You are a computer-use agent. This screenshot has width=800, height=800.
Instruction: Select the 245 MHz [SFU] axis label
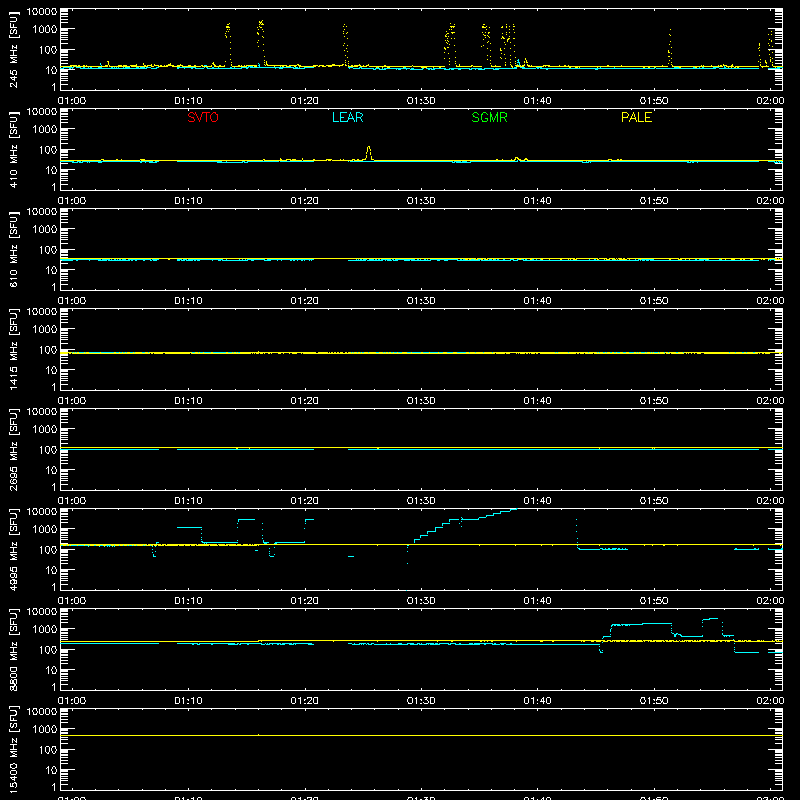(13, 49)
